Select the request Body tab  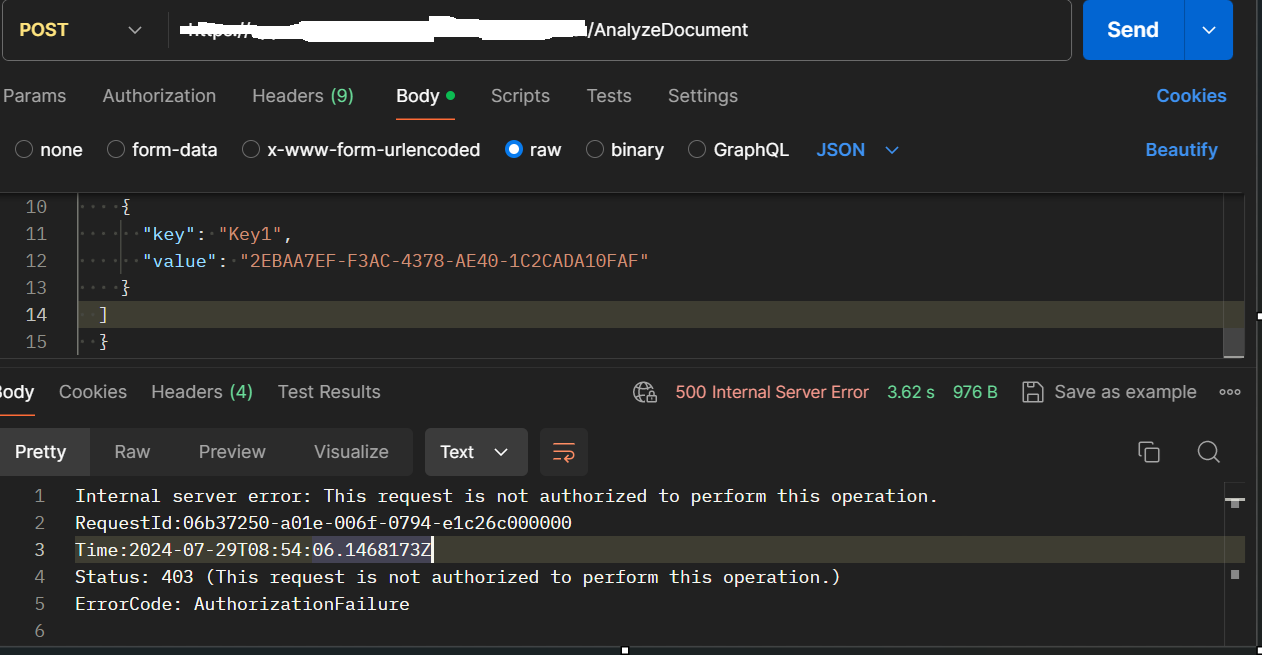pos(425,96)
